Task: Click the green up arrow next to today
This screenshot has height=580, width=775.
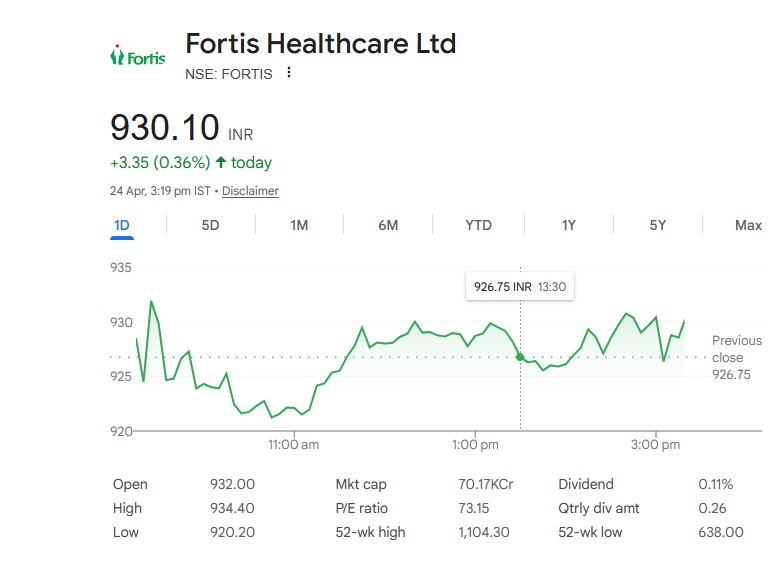Action: click(221, 162)
